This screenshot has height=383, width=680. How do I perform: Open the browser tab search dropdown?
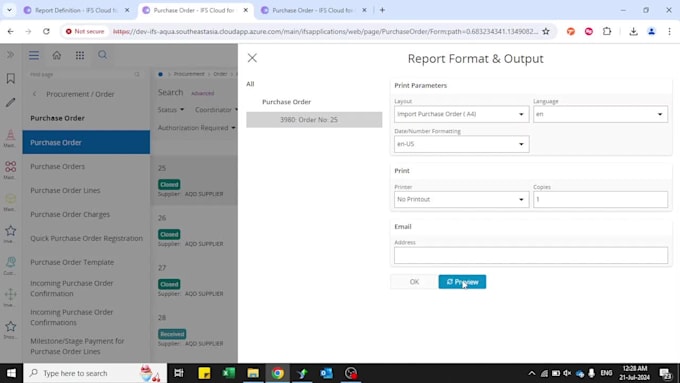pos(9,10)
